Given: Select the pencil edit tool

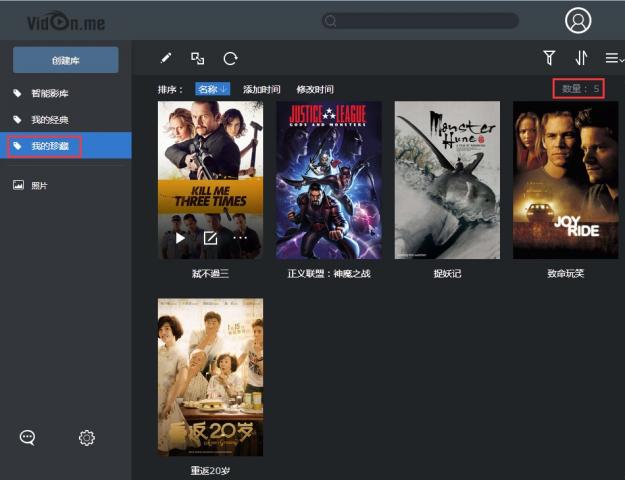Looking at the screenshot, I should pos(166,58).
